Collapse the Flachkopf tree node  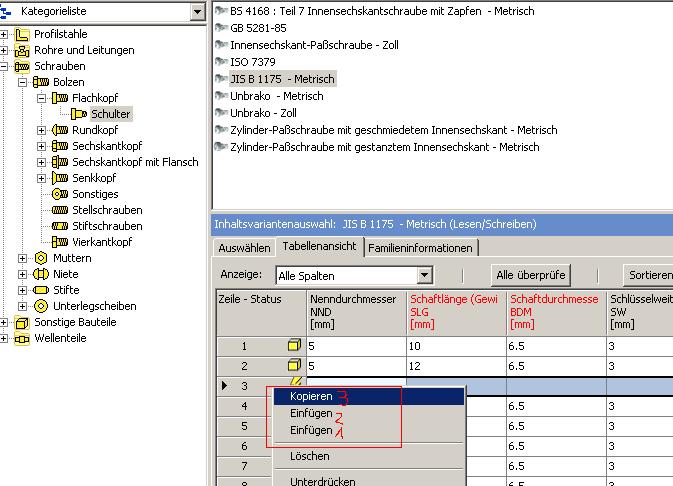pos(42,98)
